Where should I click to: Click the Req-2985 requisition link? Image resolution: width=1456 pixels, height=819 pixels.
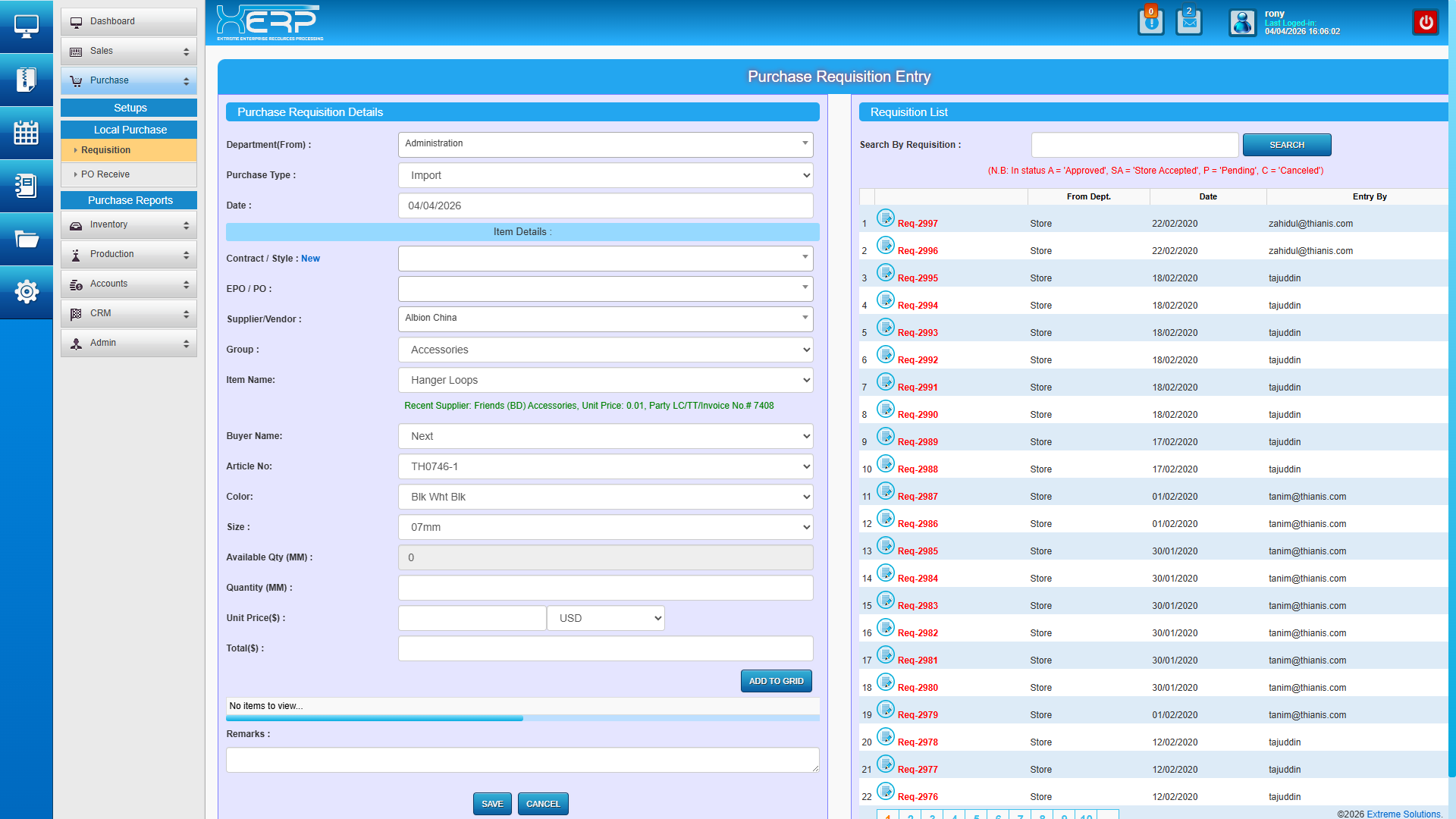[x=918, y=551]
